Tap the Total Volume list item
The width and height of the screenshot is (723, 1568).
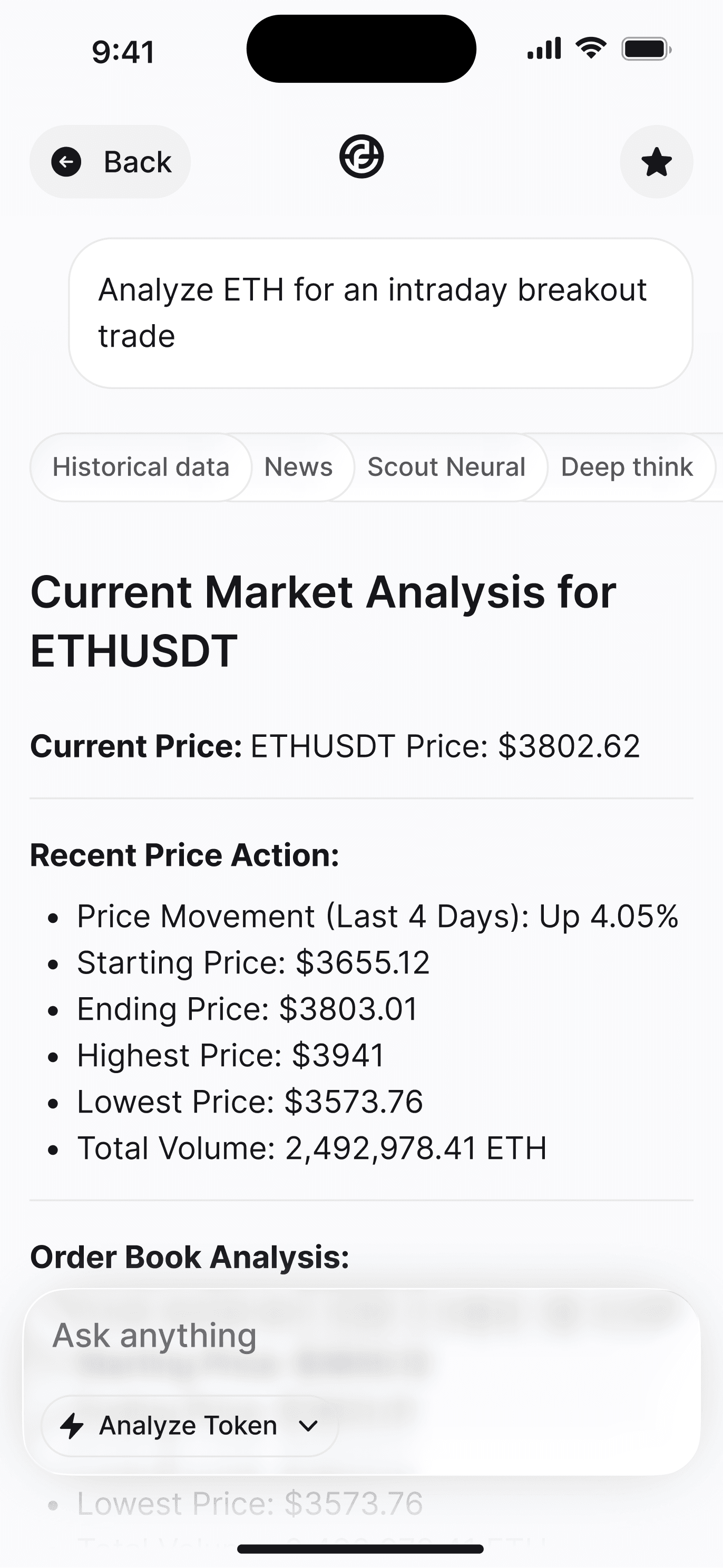pyautogui.click(x=311, y=1148)
